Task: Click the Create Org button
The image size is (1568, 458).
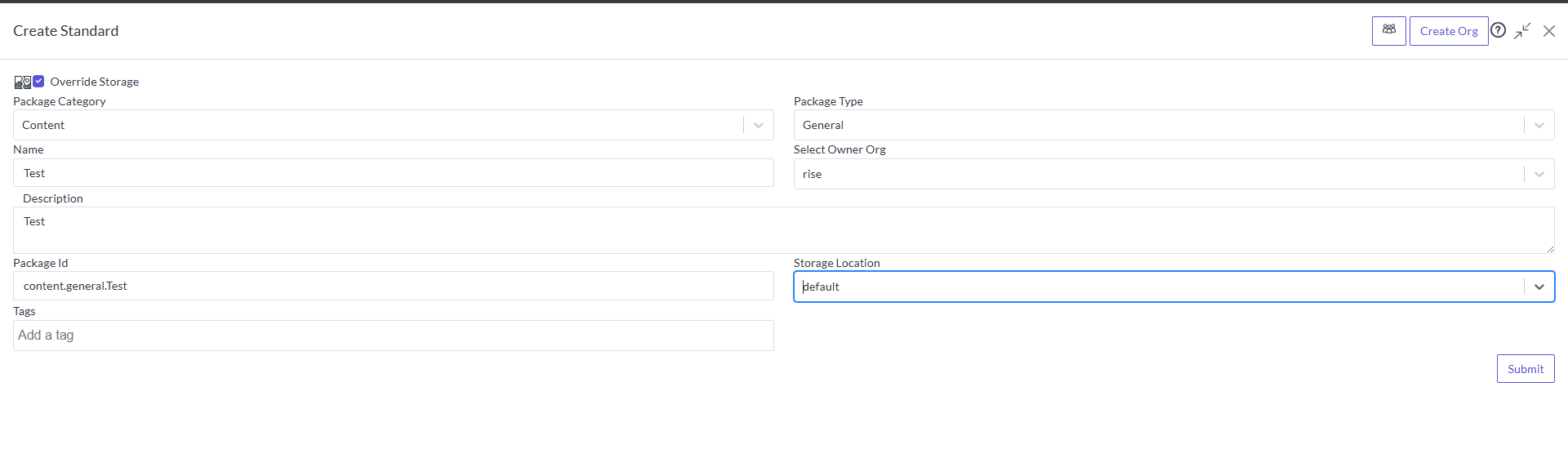Action: coord(1448,31)
